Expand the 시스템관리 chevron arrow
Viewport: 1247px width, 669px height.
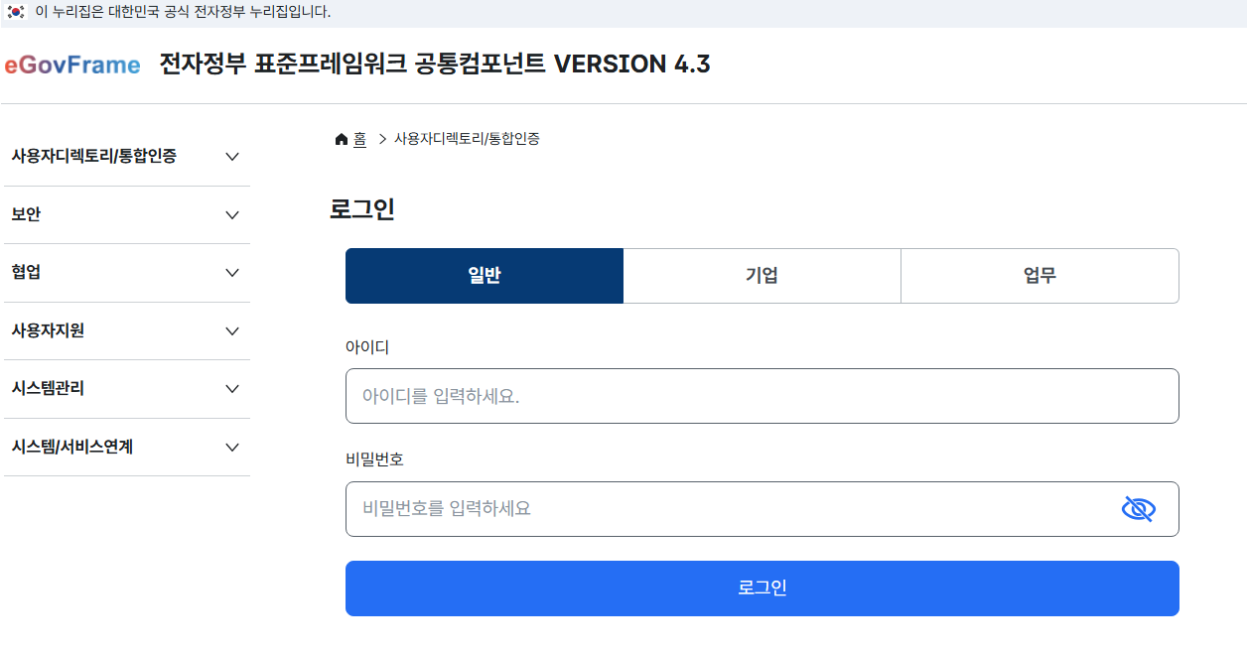point(233,389)
